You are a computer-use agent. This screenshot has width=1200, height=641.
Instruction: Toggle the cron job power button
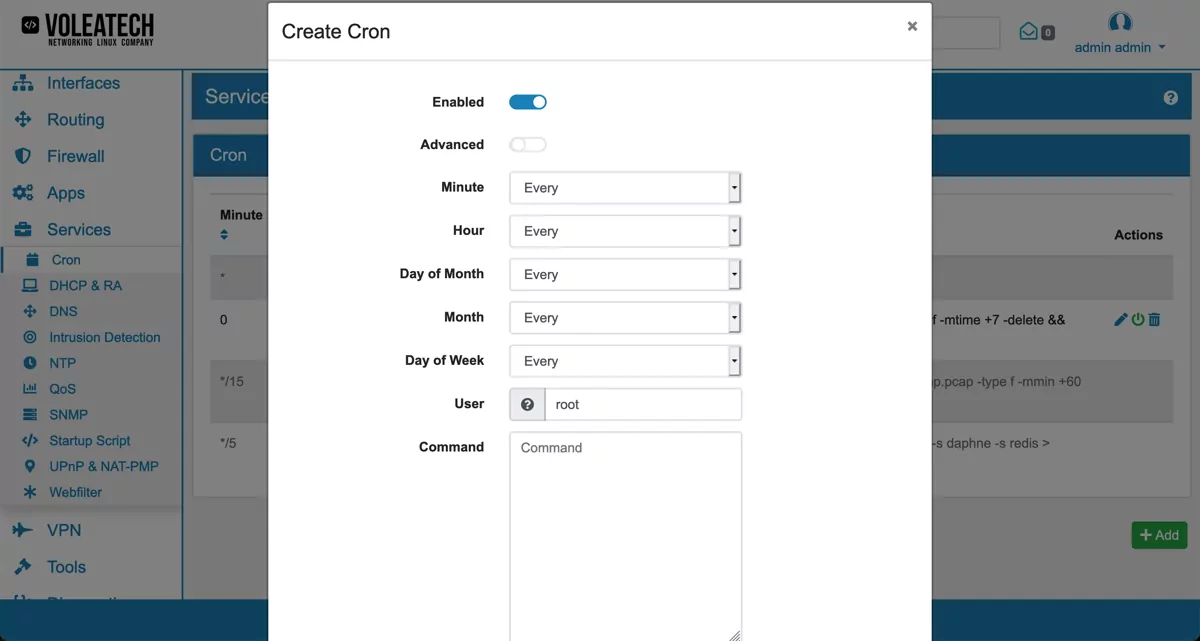coord(1138,319)
